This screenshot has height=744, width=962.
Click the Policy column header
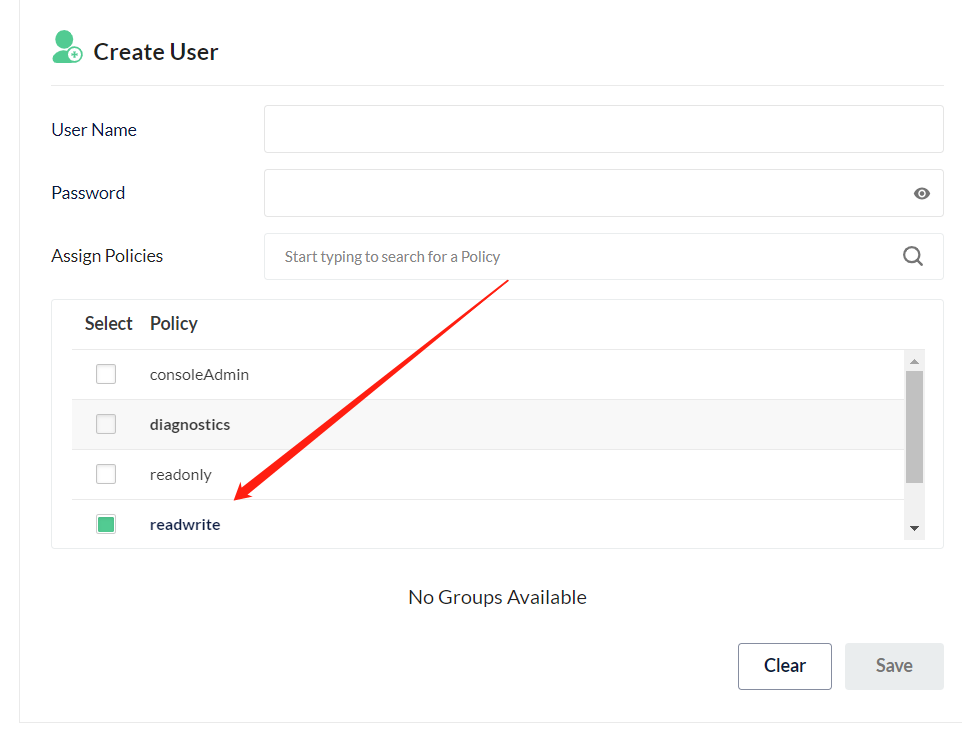[x=174, y=323]
